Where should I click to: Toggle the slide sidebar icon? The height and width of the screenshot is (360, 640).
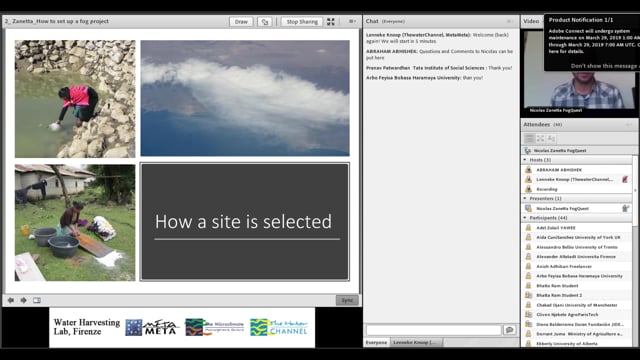tap(37, 300)
